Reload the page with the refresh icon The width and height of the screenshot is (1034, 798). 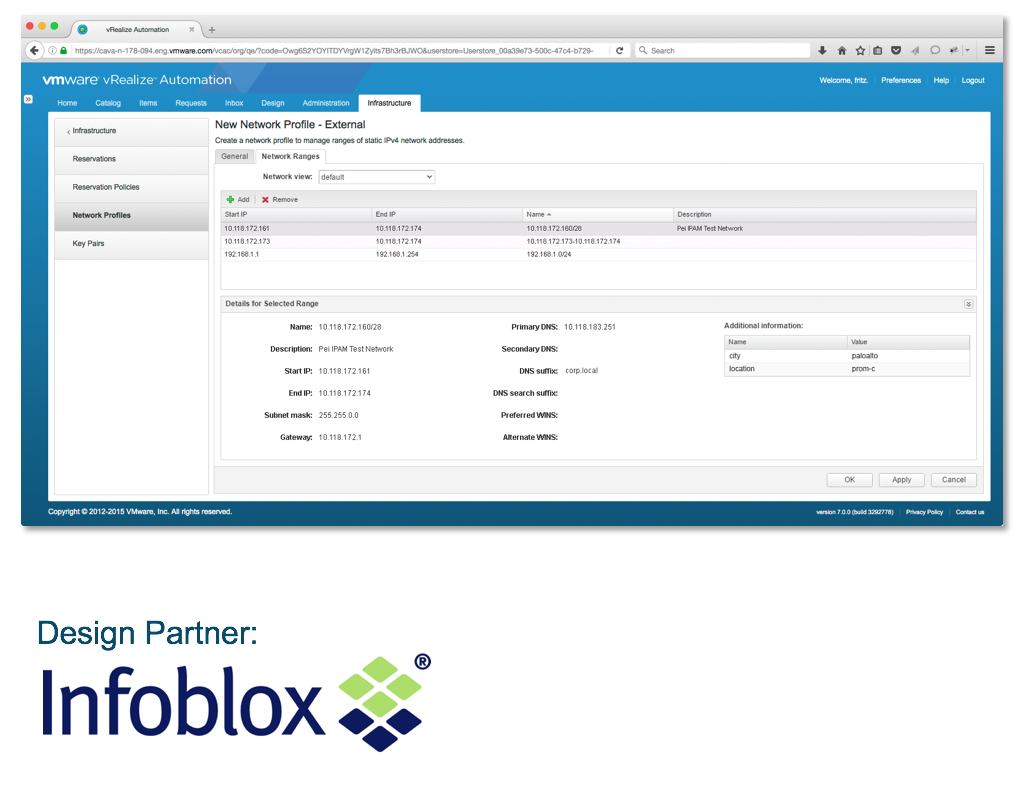620,51
